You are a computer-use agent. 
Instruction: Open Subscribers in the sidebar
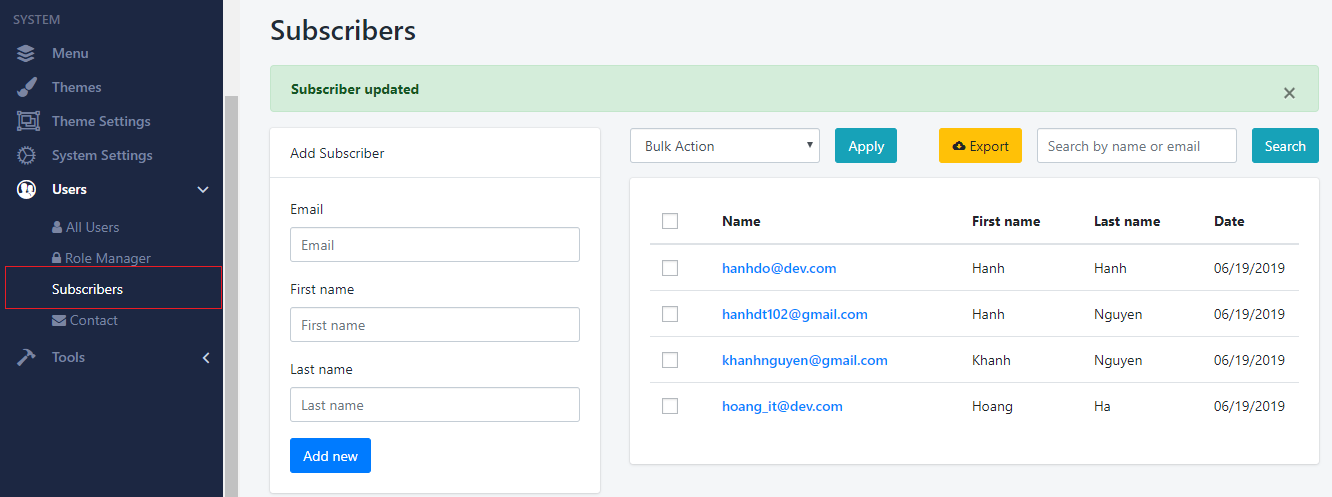pyautogui.click(x=87, y=289)
